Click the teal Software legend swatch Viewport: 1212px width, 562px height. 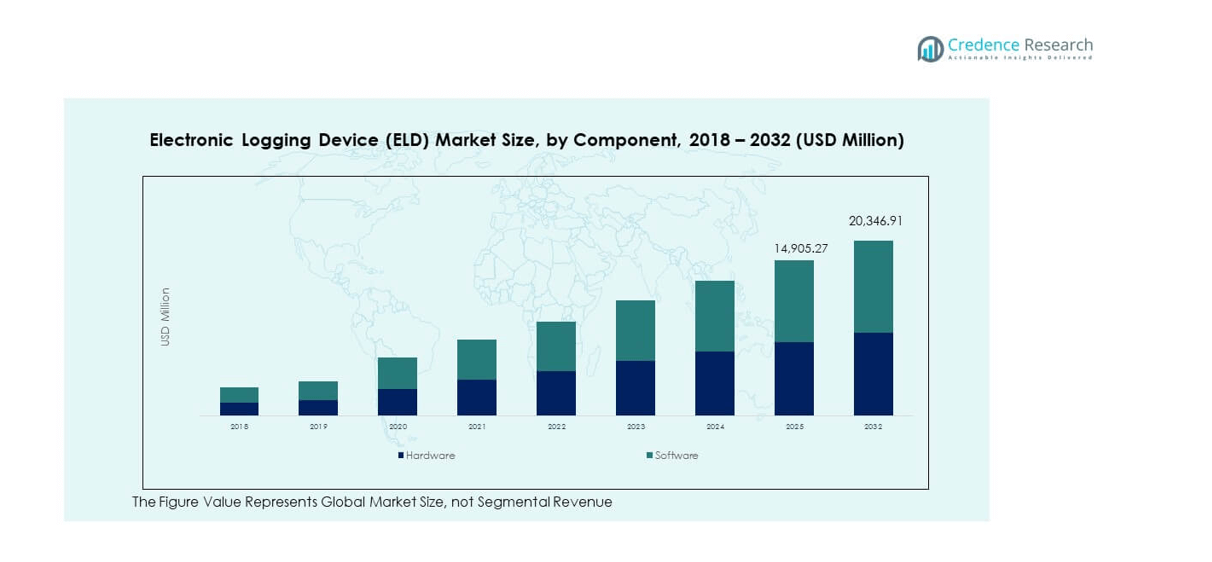click(649, 455)
